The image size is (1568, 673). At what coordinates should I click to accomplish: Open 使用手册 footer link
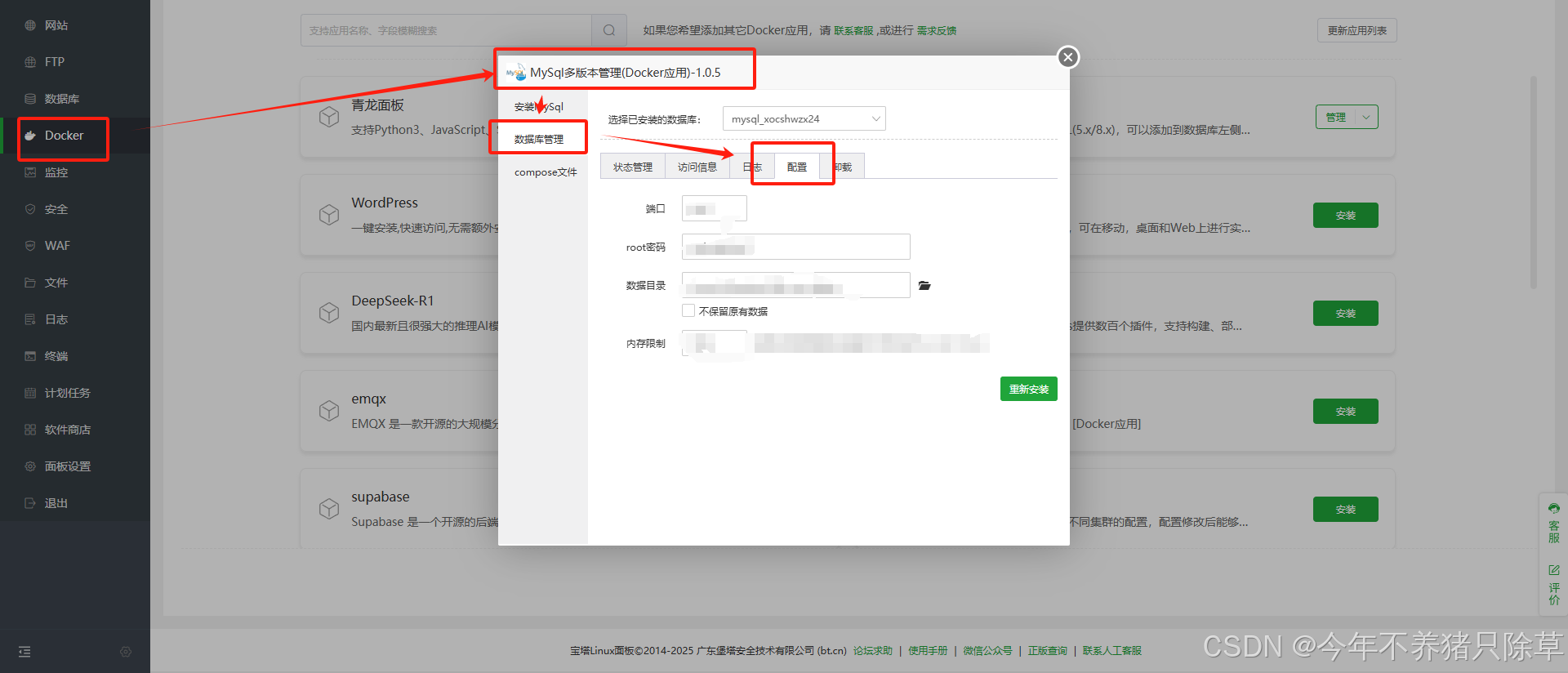coord(928,651)
